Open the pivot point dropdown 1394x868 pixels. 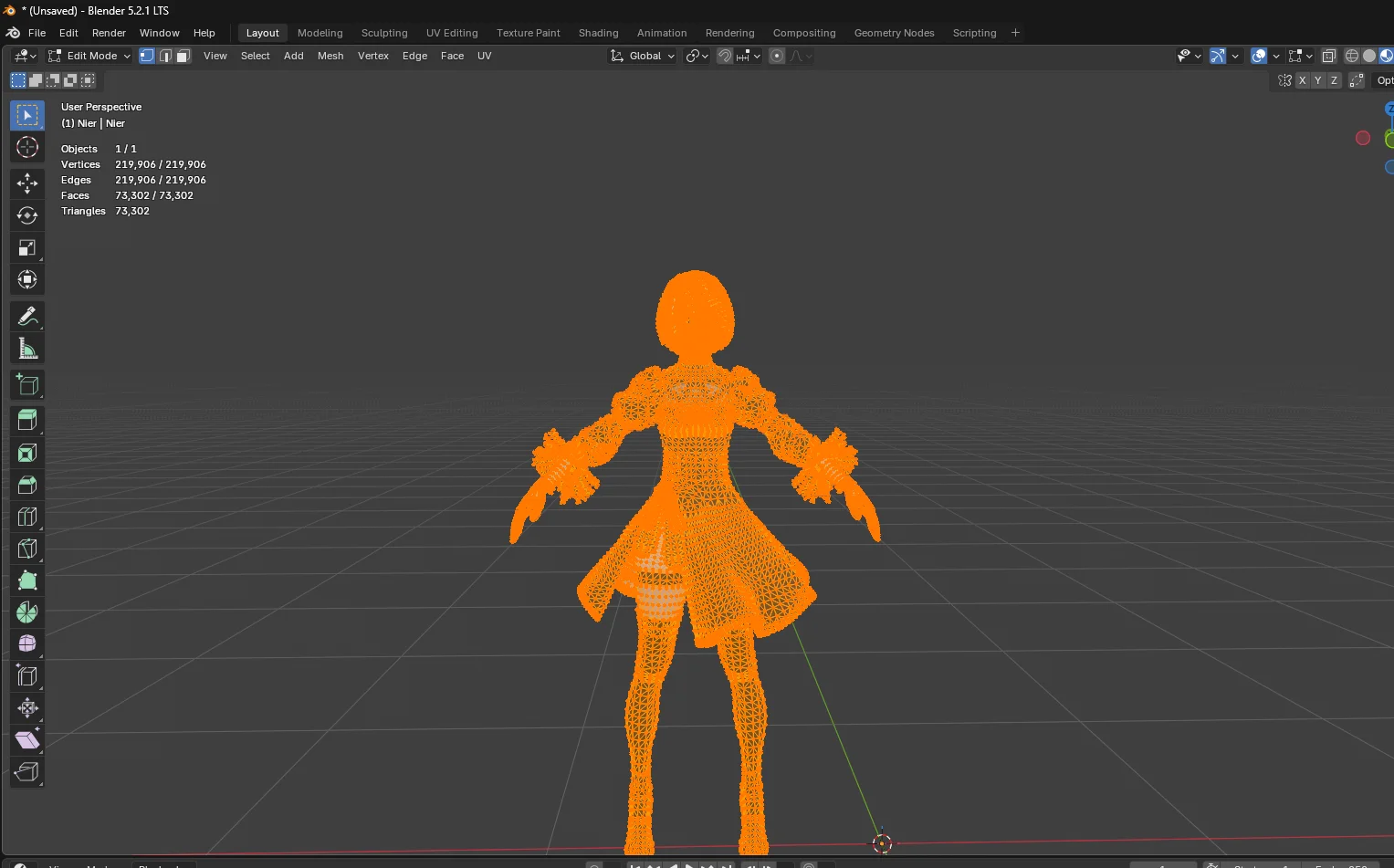[697, 56]
